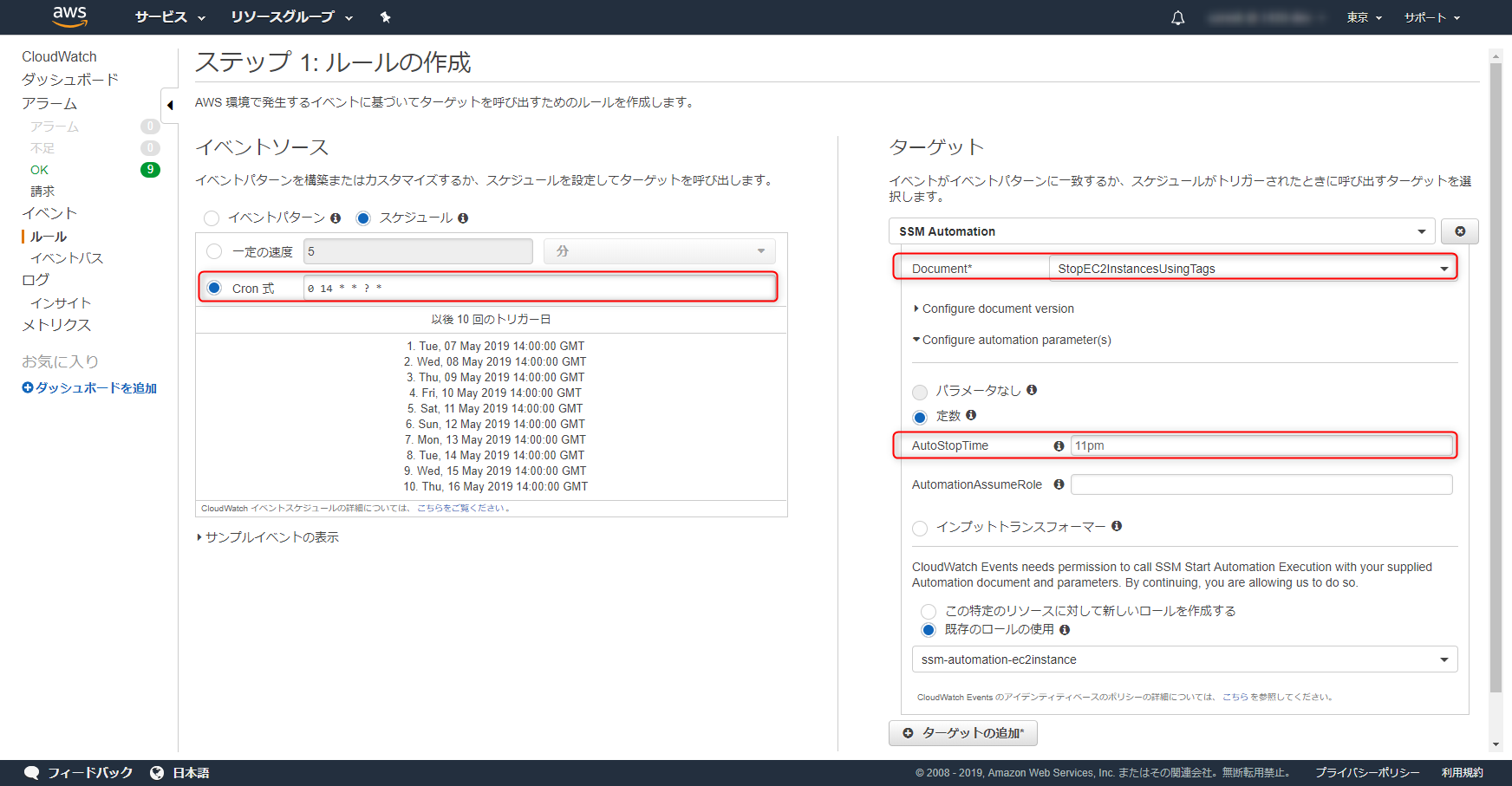Go to CloudWatch in sidebar
This screenshot has width=1512, height=786.
[x=59, y=56]
